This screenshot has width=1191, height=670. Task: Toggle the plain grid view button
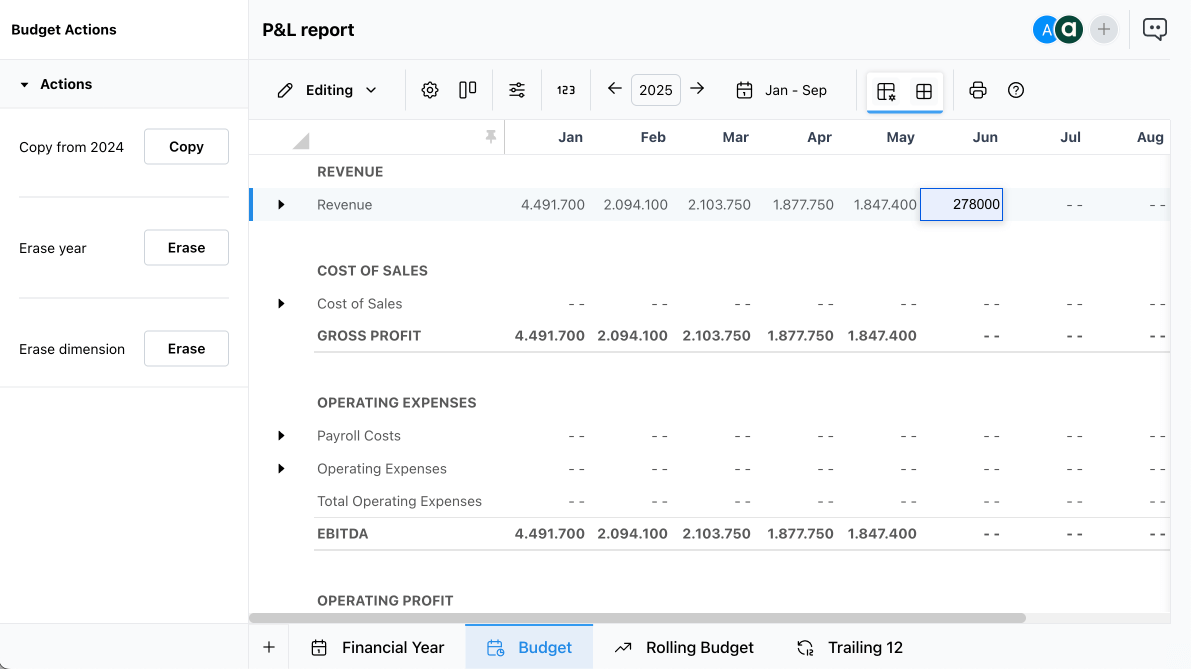[924, 91]
